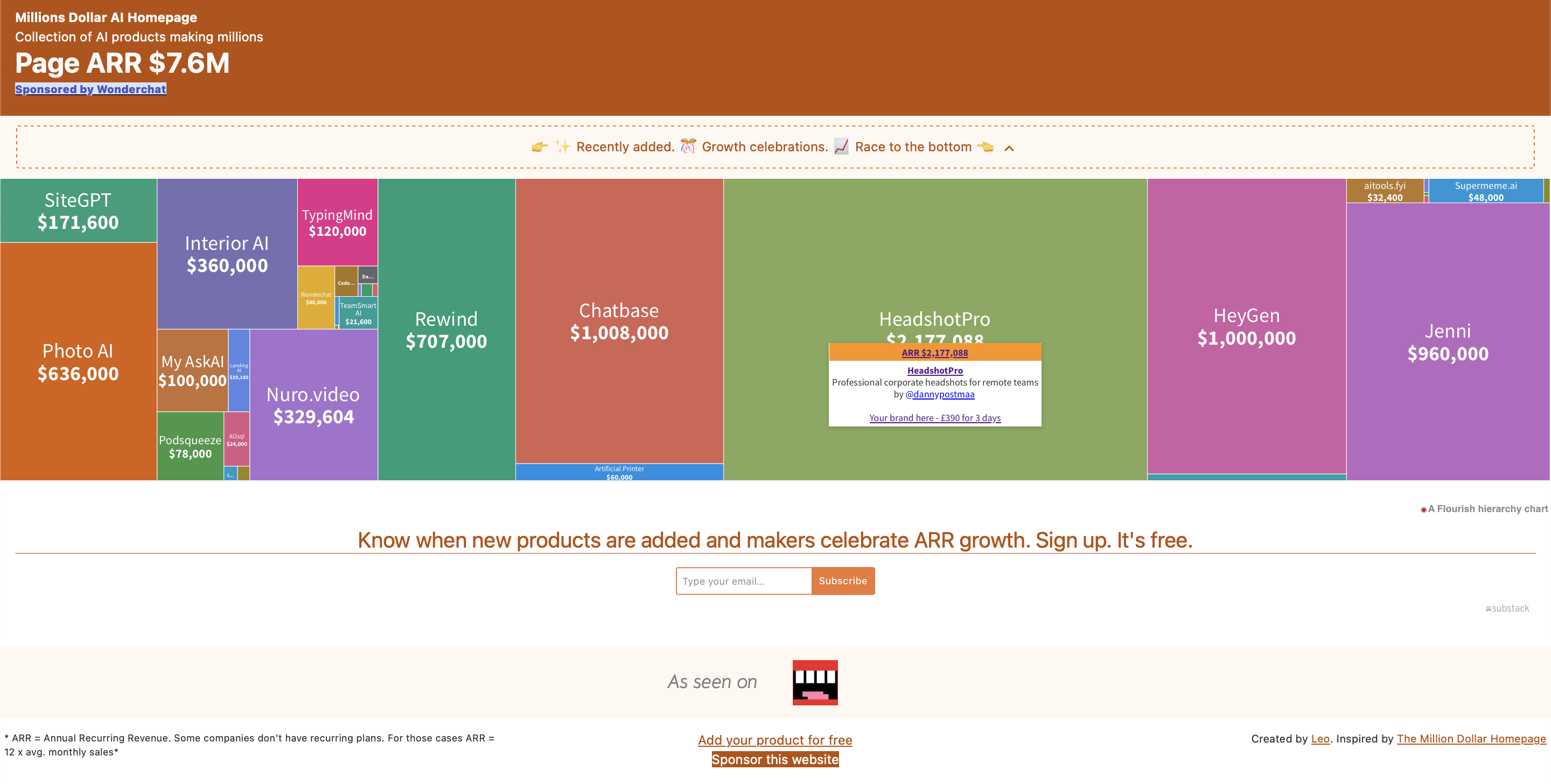Screen dimensions: 1551x784
Task: Click the Your brand here £390 for 3 days link
Action: 935,417
